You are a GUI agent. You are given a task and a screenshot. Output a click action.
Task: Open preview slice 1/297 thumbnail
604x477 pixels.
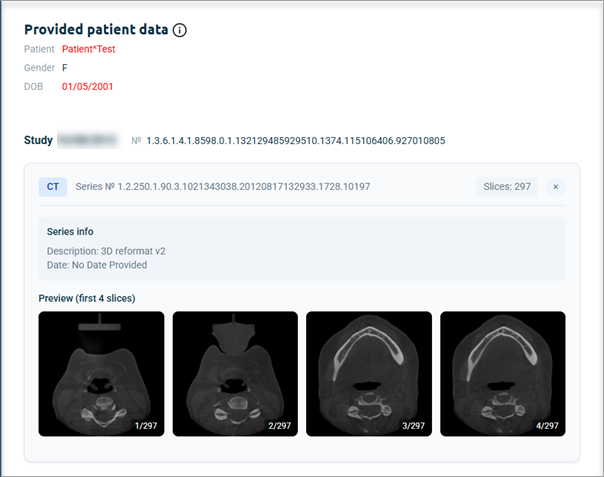coord(101,374)
